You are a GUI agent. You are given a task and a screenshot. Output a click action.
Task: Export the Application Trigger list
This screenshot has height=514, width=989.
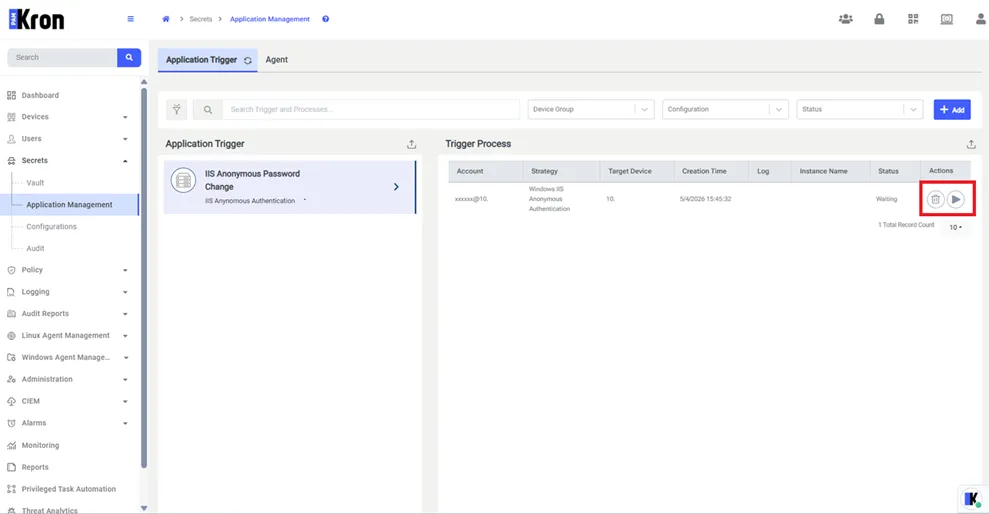[x=411, y=144]
